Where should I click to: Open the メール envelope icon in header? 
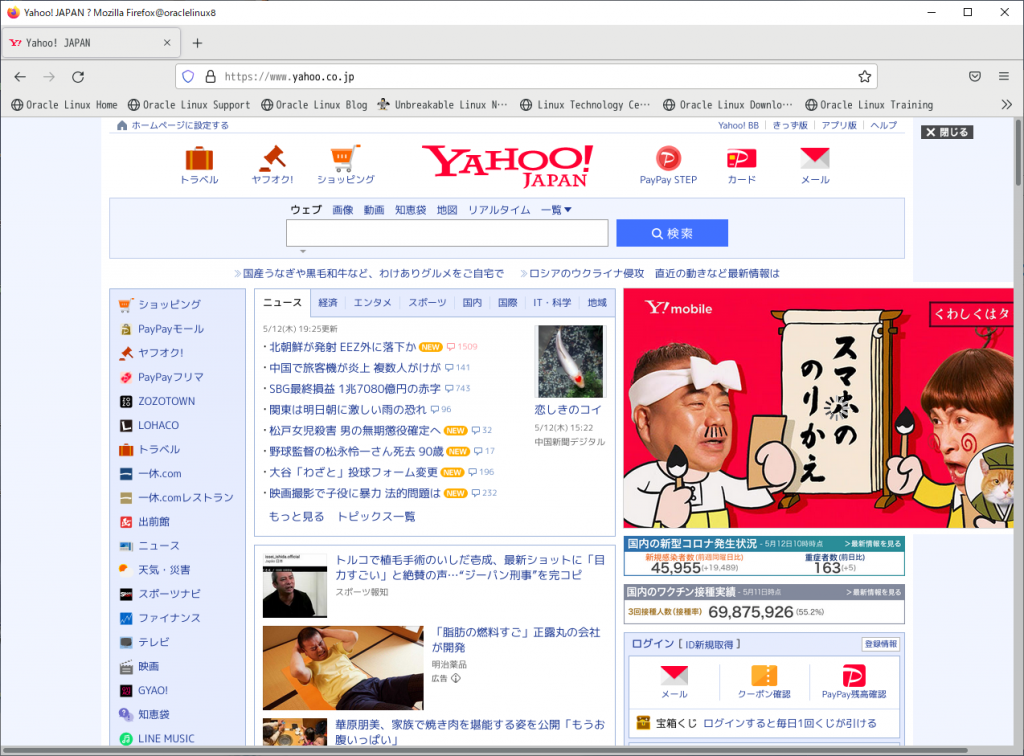point(815,158)
